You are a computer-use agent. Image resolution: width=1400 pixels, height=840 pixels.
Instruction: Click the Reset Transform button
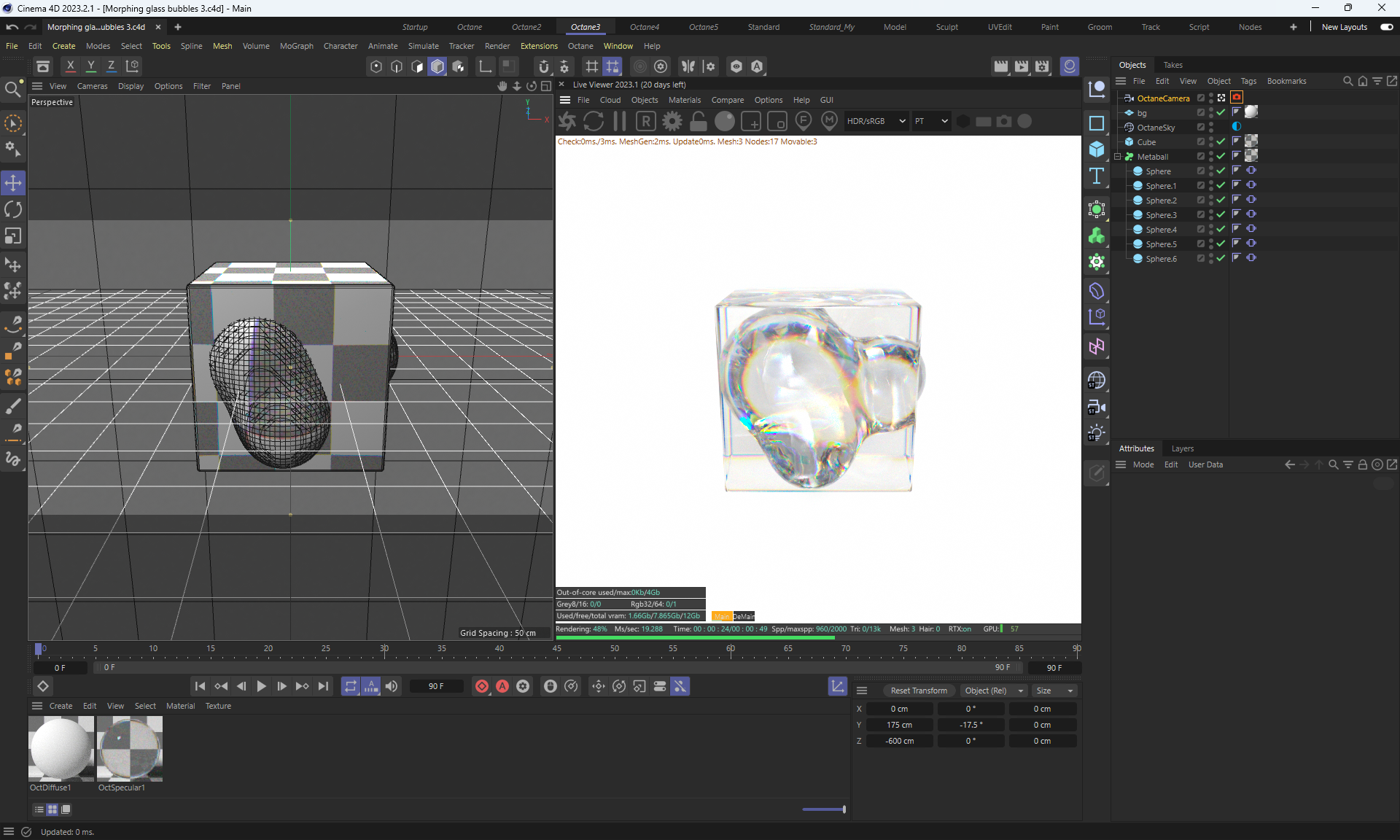[918, 691]
